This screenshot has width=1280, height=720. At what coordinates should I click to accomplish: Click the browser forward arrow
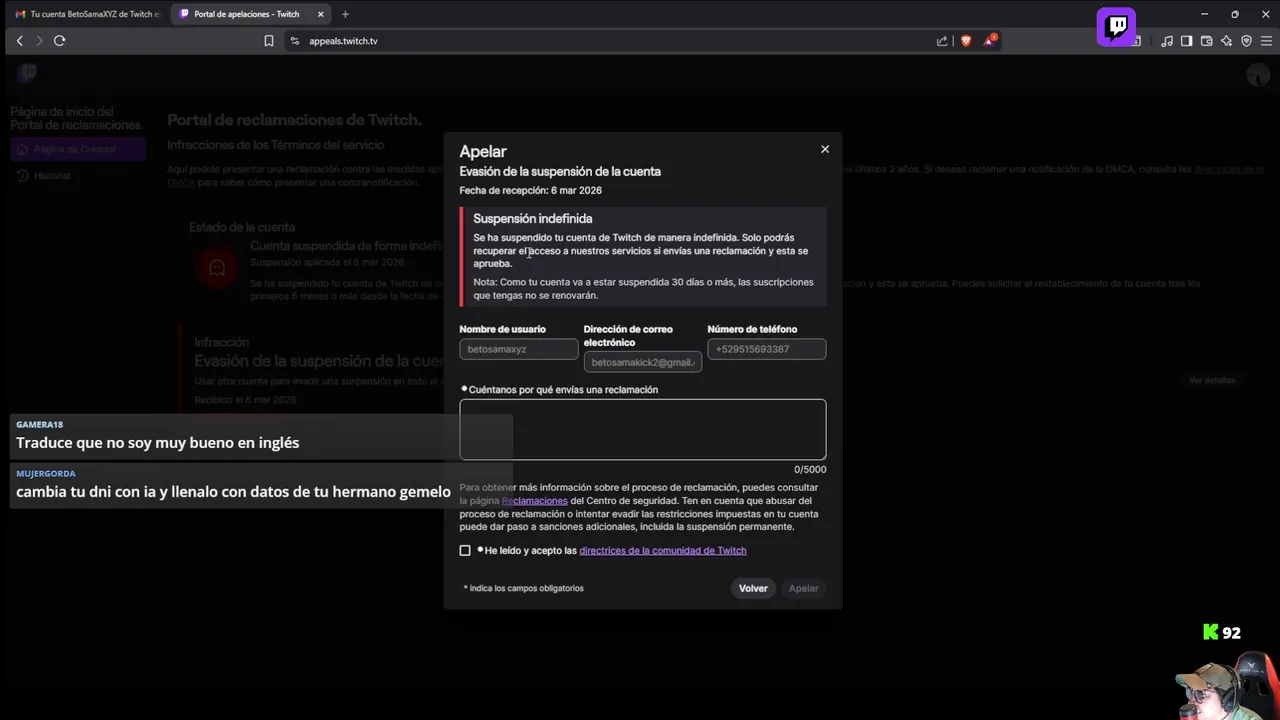[39, 41]
